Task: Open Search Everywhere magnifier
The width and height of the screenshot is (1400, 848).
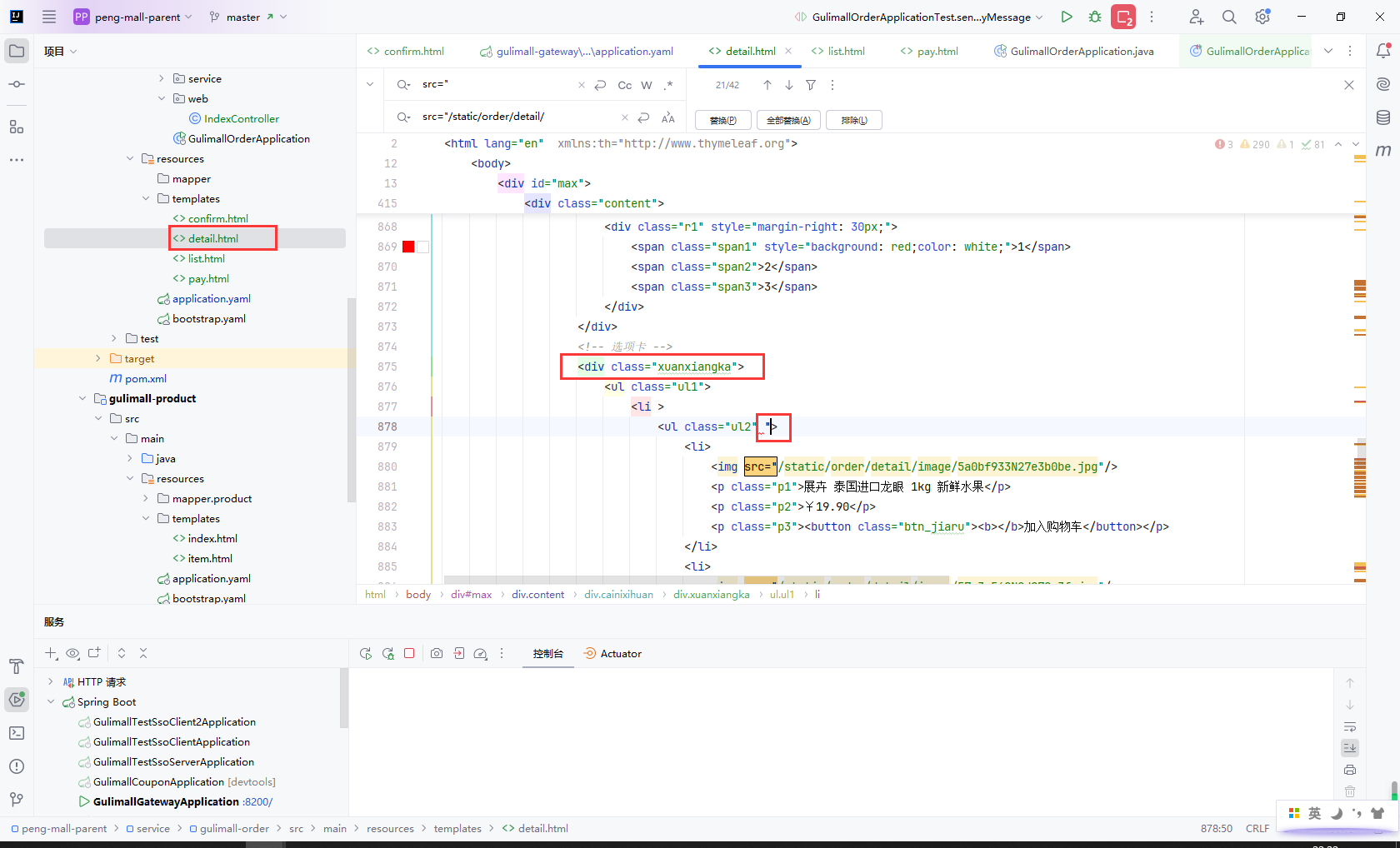Action: (1229, 17)
